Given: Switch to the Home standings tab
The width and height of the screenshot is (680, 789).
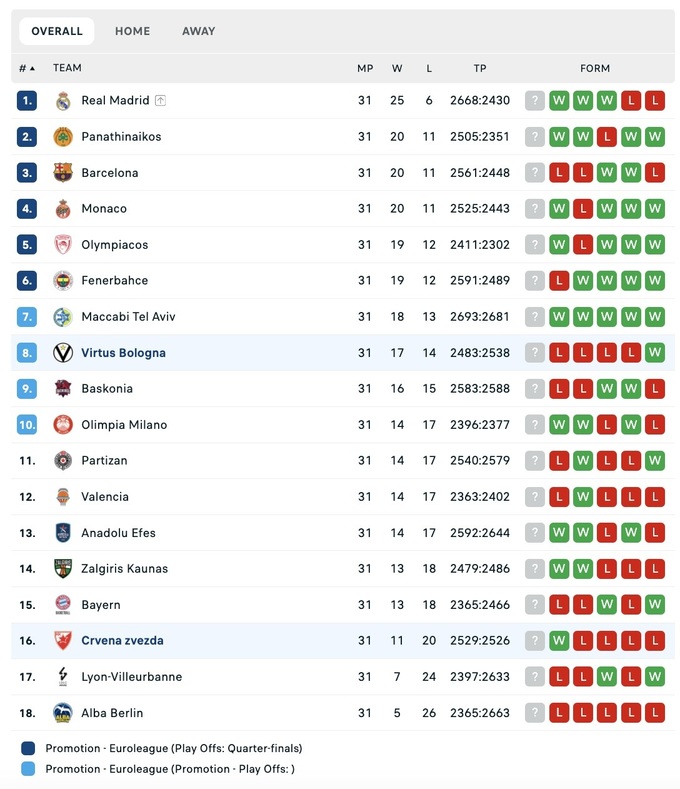Looking at the screenshot, I should pyautogui.click(x=132, y=31).
